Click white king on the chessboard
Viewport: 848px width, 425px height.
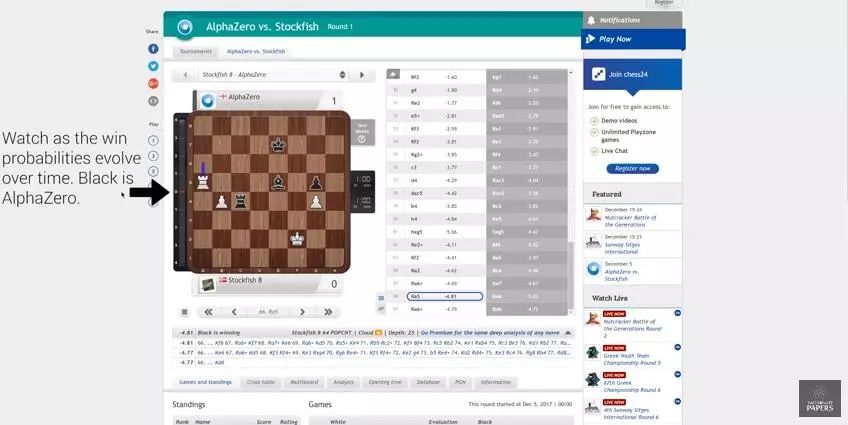(296, 238)
